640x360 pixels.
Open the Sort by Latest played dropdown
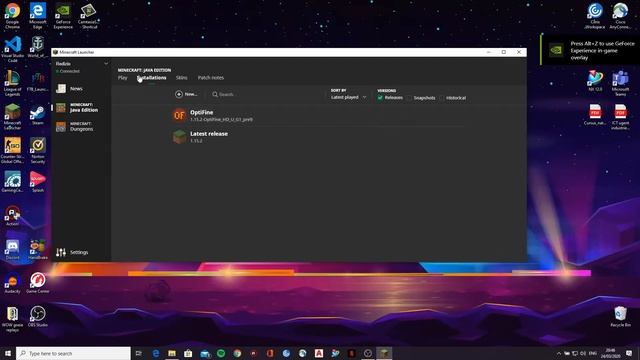349,97
